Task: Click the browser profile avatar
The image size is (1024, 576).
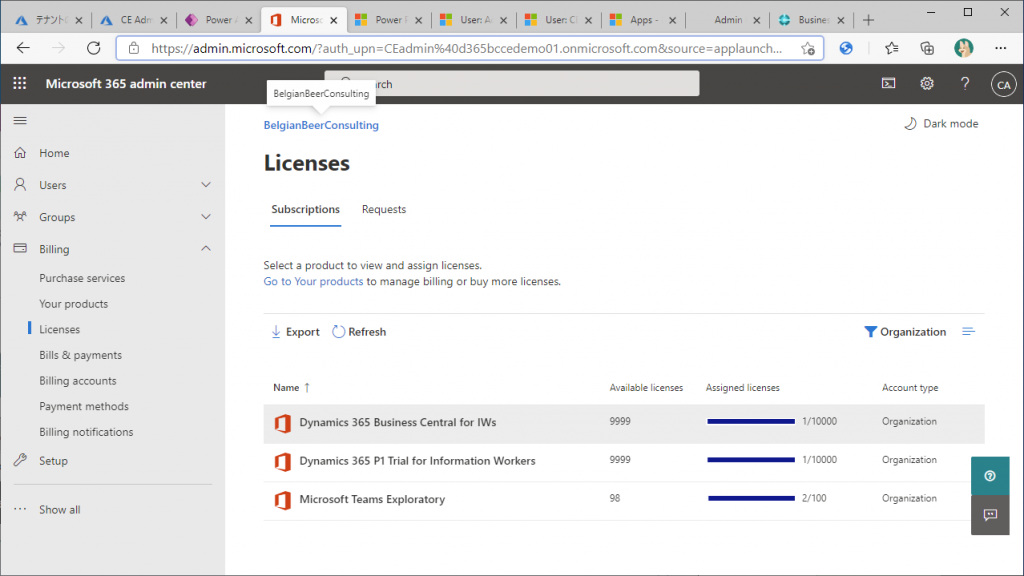Action: click(x=963, y=48)
